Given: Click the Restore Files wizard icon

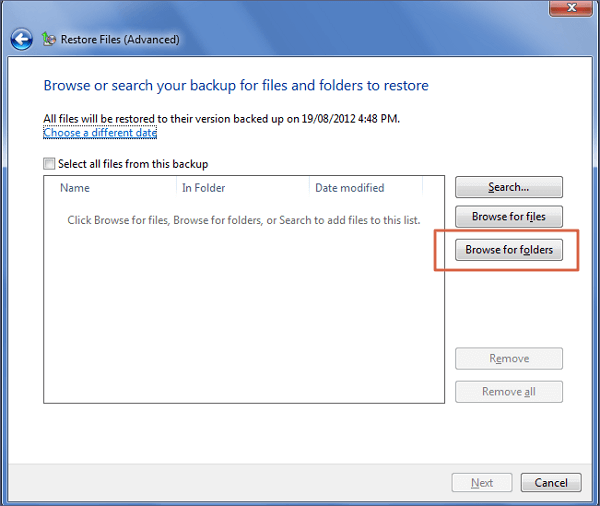Looking at the screenshot, I should [50, 40].
